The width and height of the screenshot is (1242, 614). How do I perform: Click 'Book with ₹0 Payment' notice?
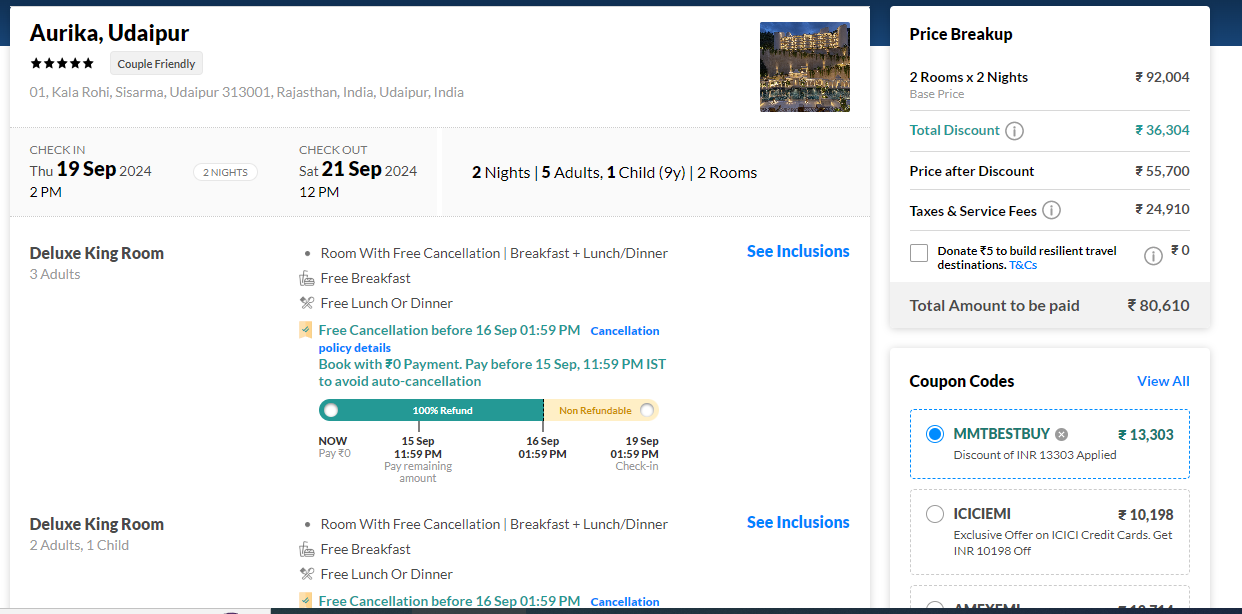(x=492, y=372)
